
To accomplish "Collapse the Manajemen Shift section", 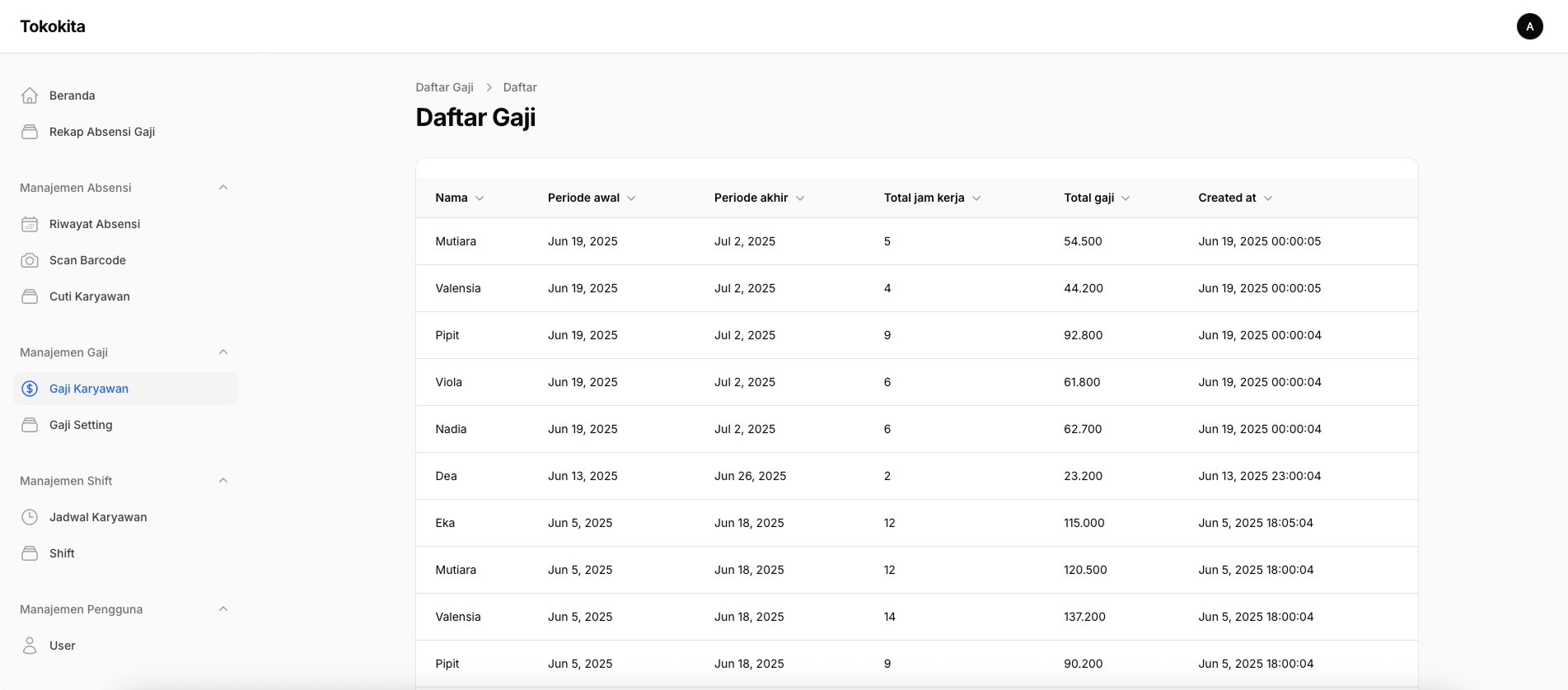I will coord(222,481).
